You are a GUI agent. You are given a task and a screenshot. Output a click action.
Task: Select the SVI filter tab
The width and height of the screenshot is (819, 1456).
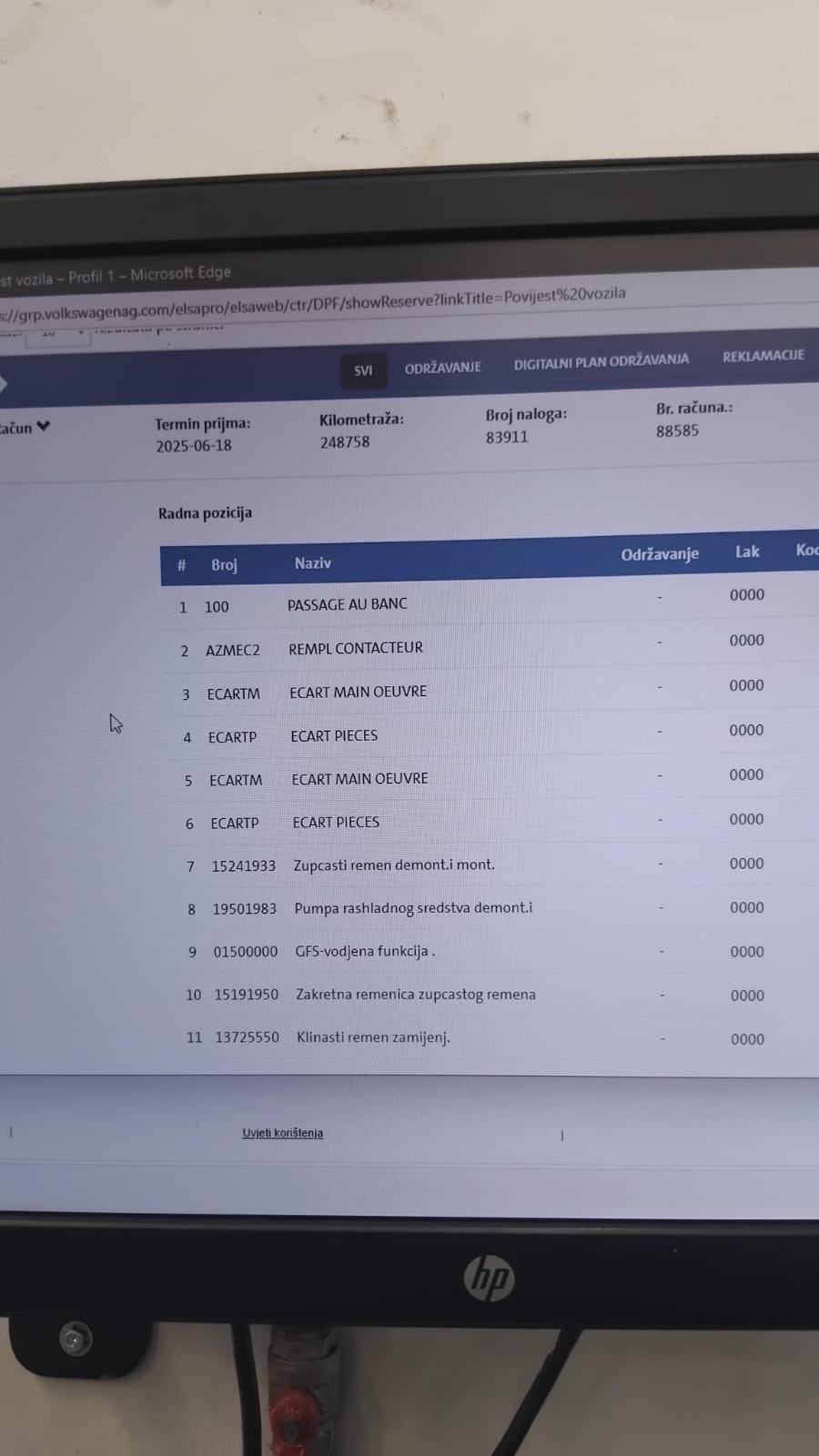point(363,370)
